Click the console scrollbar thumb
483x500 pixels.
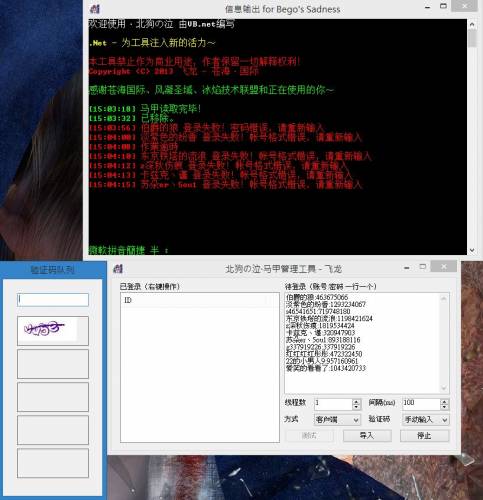coord(472,39)
